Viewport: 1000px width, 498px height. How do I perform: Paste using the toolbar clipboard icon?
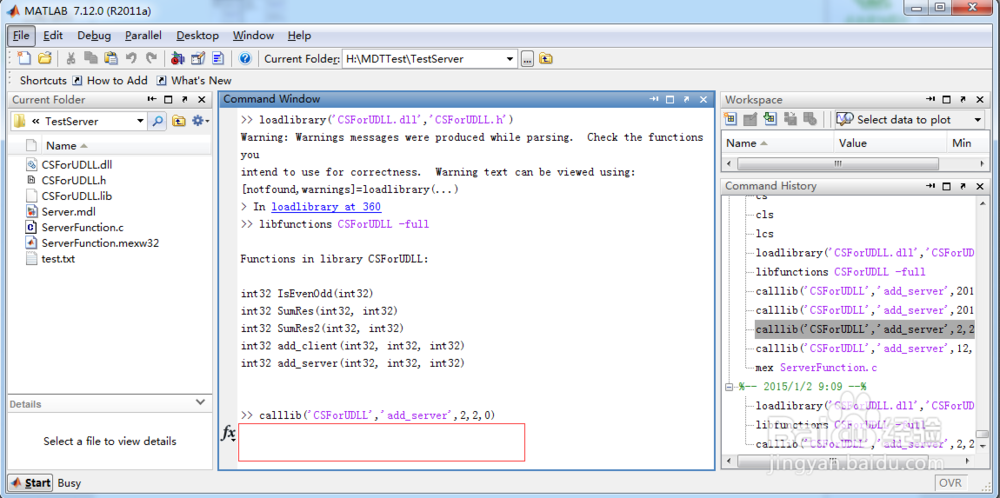point(111,59)
